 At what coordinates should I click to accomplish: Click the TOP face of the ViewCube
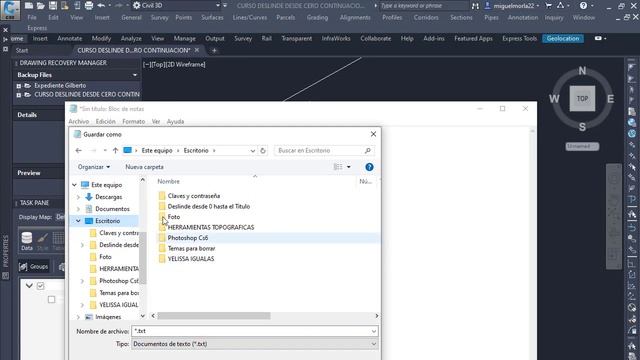click(x=582, y=98)
